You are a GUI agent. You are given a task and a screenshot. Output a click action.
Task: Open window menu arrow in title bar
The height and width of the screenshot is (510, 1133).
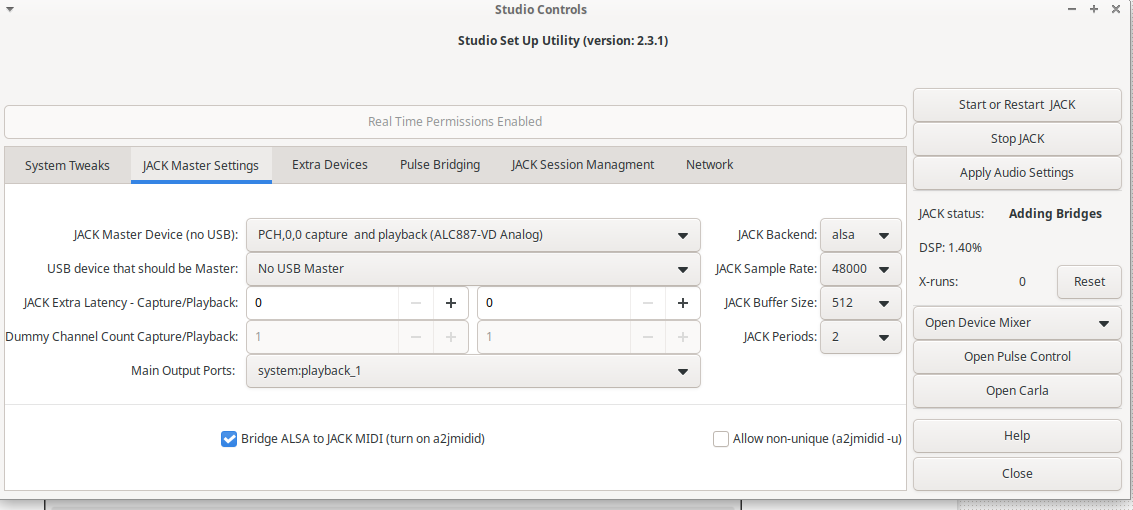(x=10, y=9)
